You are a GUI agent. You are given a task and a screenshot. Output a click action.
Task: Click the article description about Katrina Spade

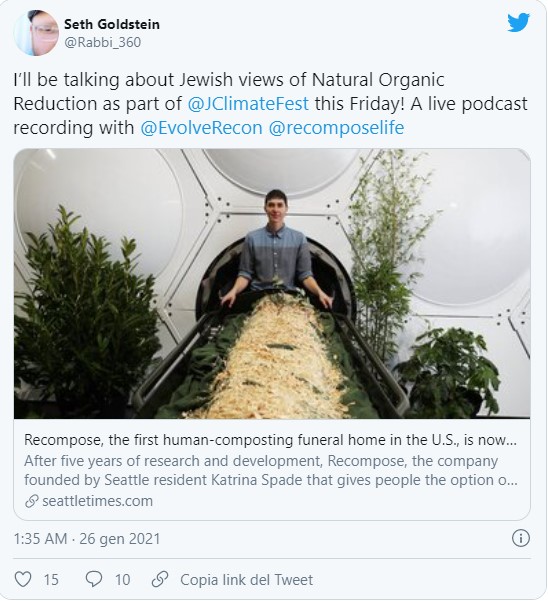click(x=271, y=470)
